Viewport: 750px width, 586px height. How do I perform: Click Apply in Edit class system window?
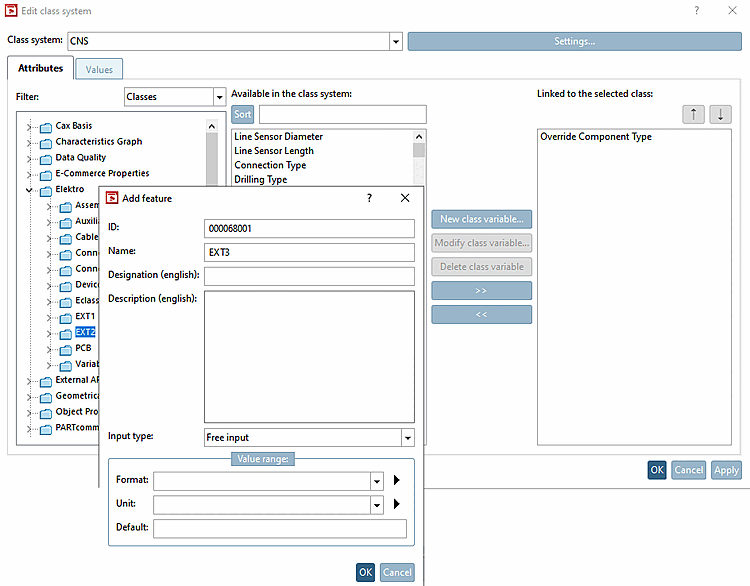point(727,470)
